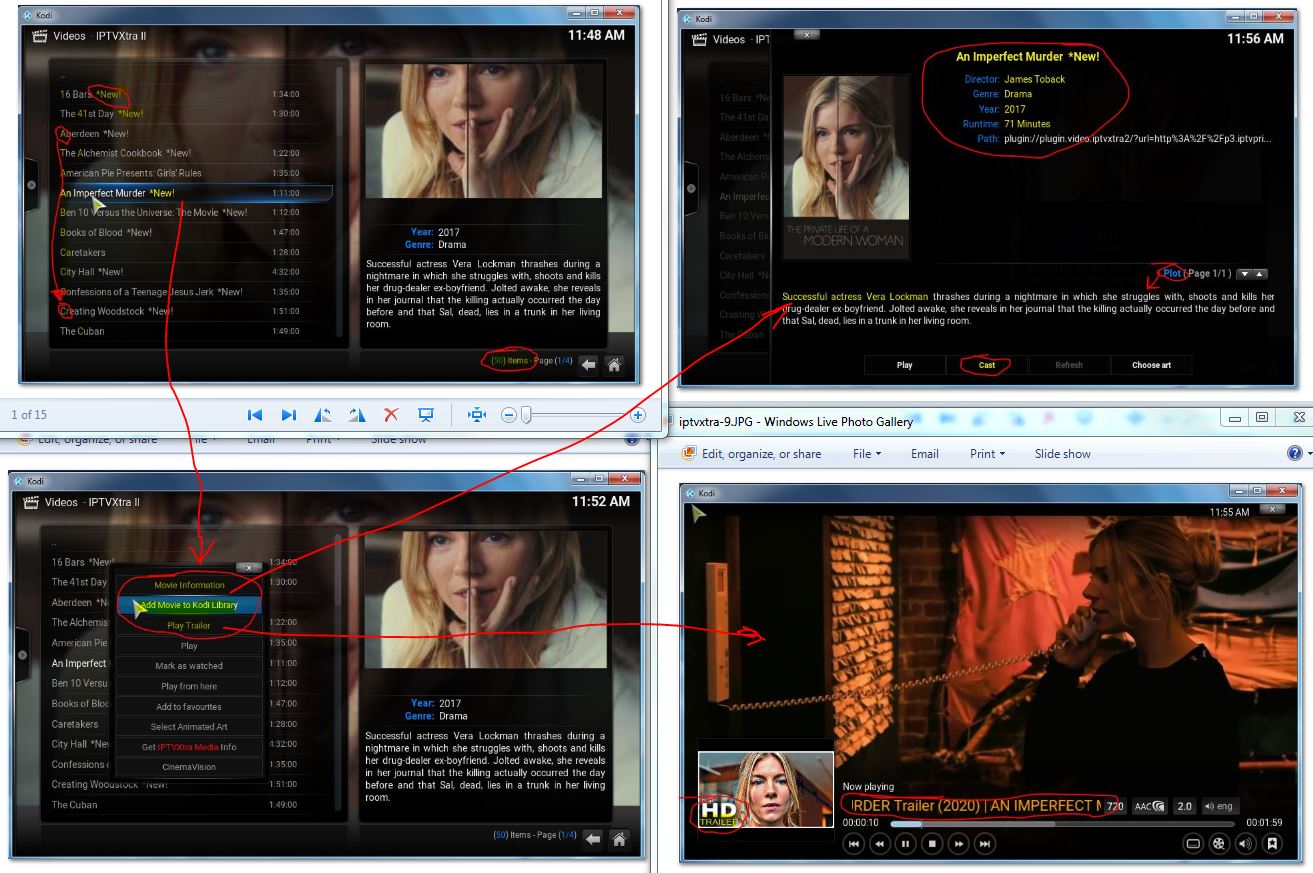Screen dimensions: 1313x873
Task: Select Get IPTVXtra Media Info entry
Action: point(189,747)
